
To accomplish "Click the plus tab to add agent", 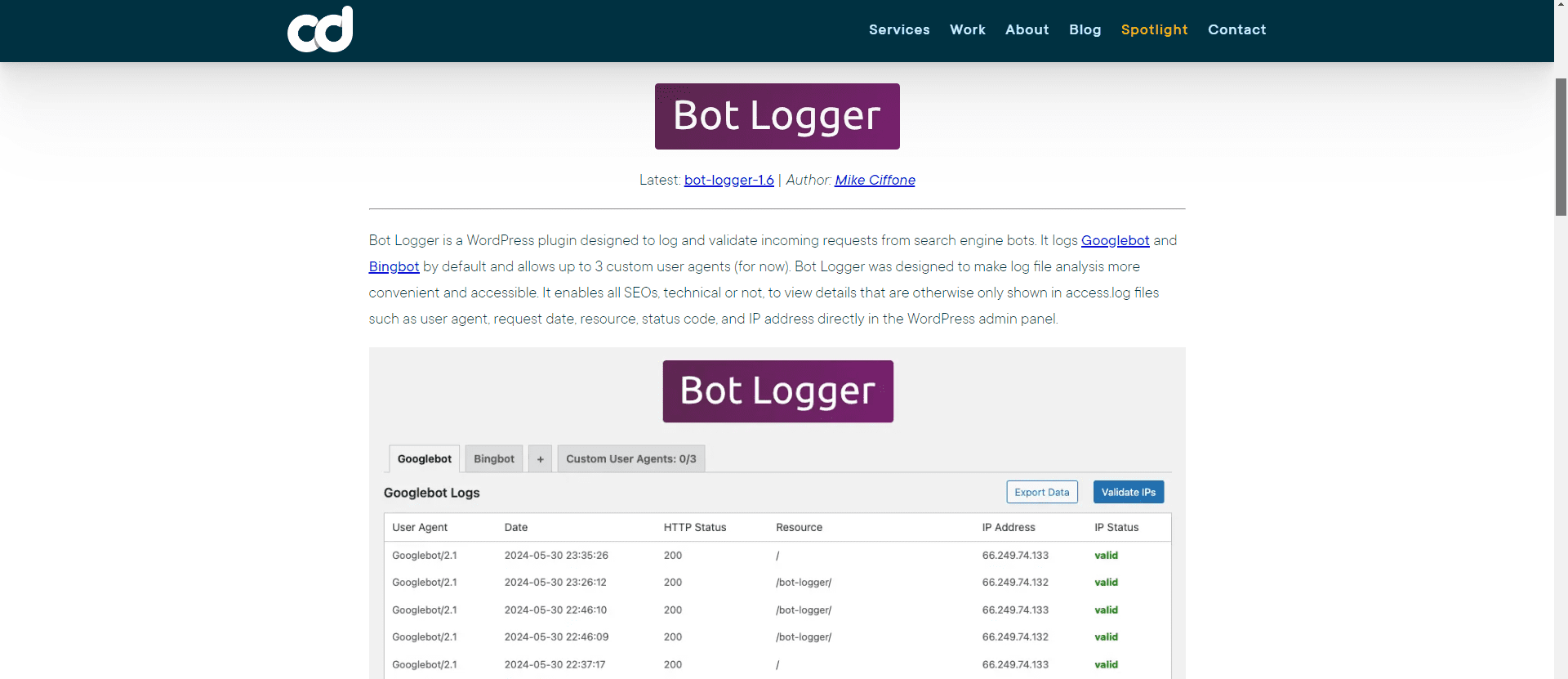I will pyautogui.click(x=540, y=458).
